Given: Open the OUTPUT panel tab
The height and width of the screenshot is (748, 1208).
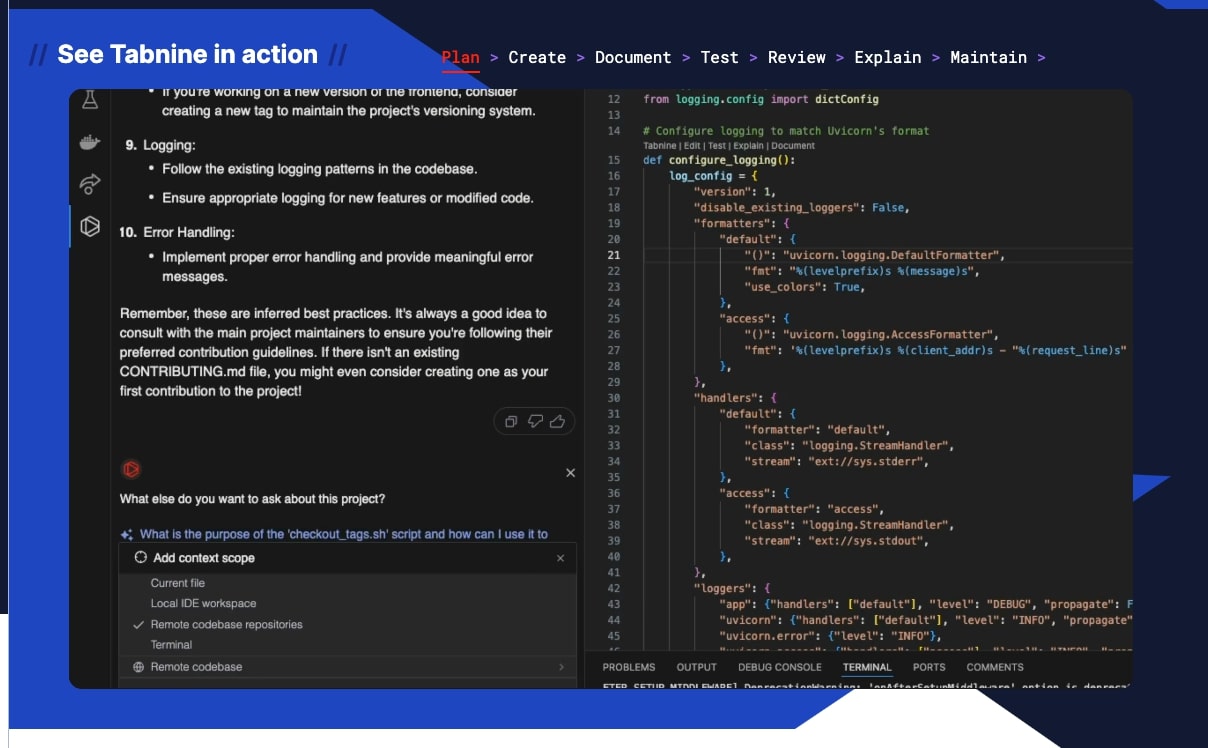Looking at the screenshot, I should (x=697, y=667).
